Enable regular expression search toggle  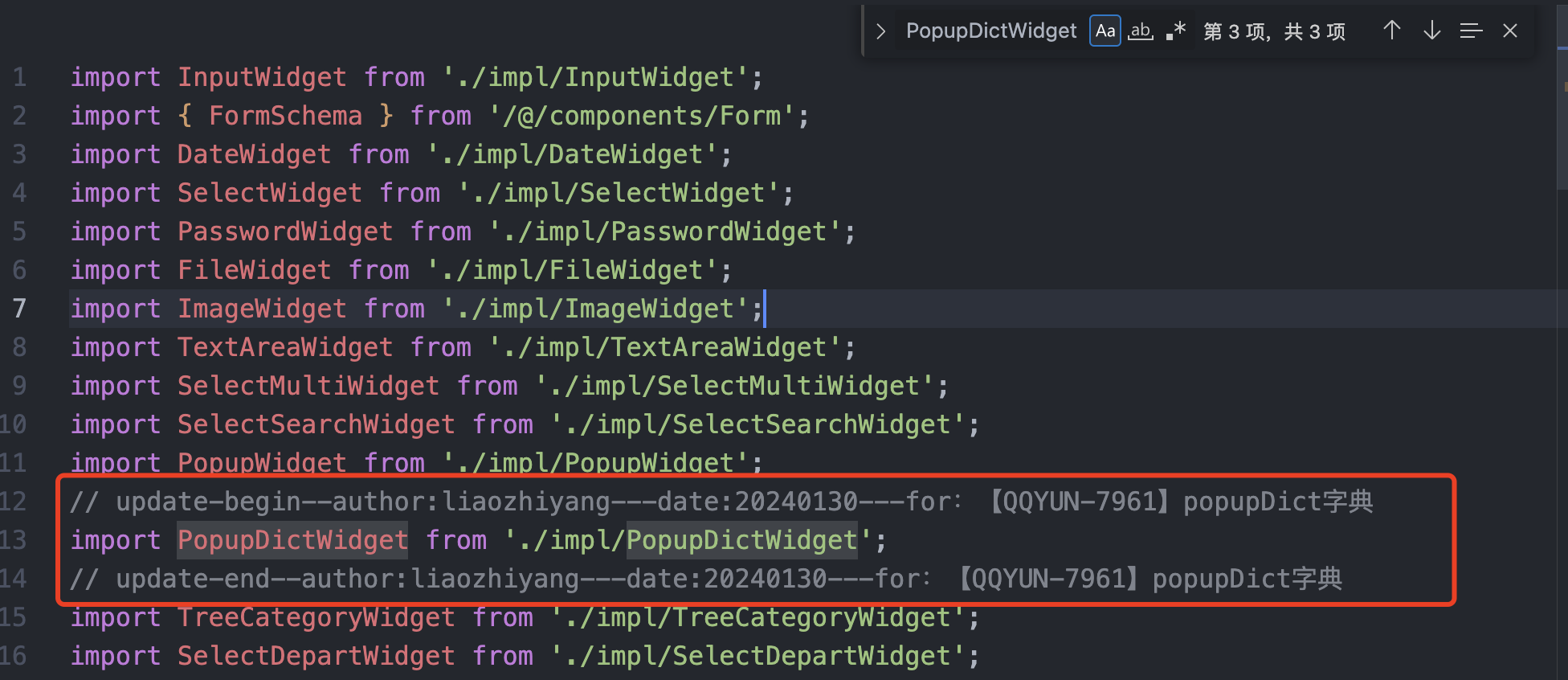click(x=1176, y=31)
